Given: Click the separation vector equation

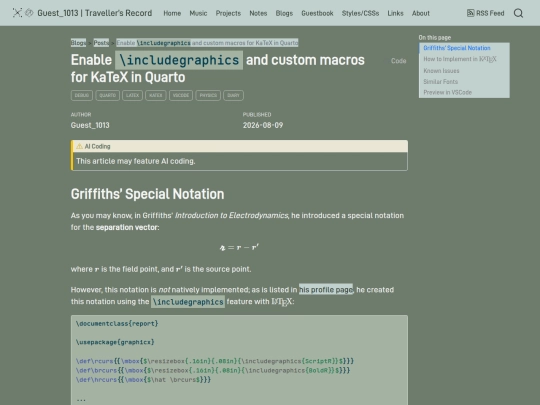Looking at the screenshot, I should [239, 247].
